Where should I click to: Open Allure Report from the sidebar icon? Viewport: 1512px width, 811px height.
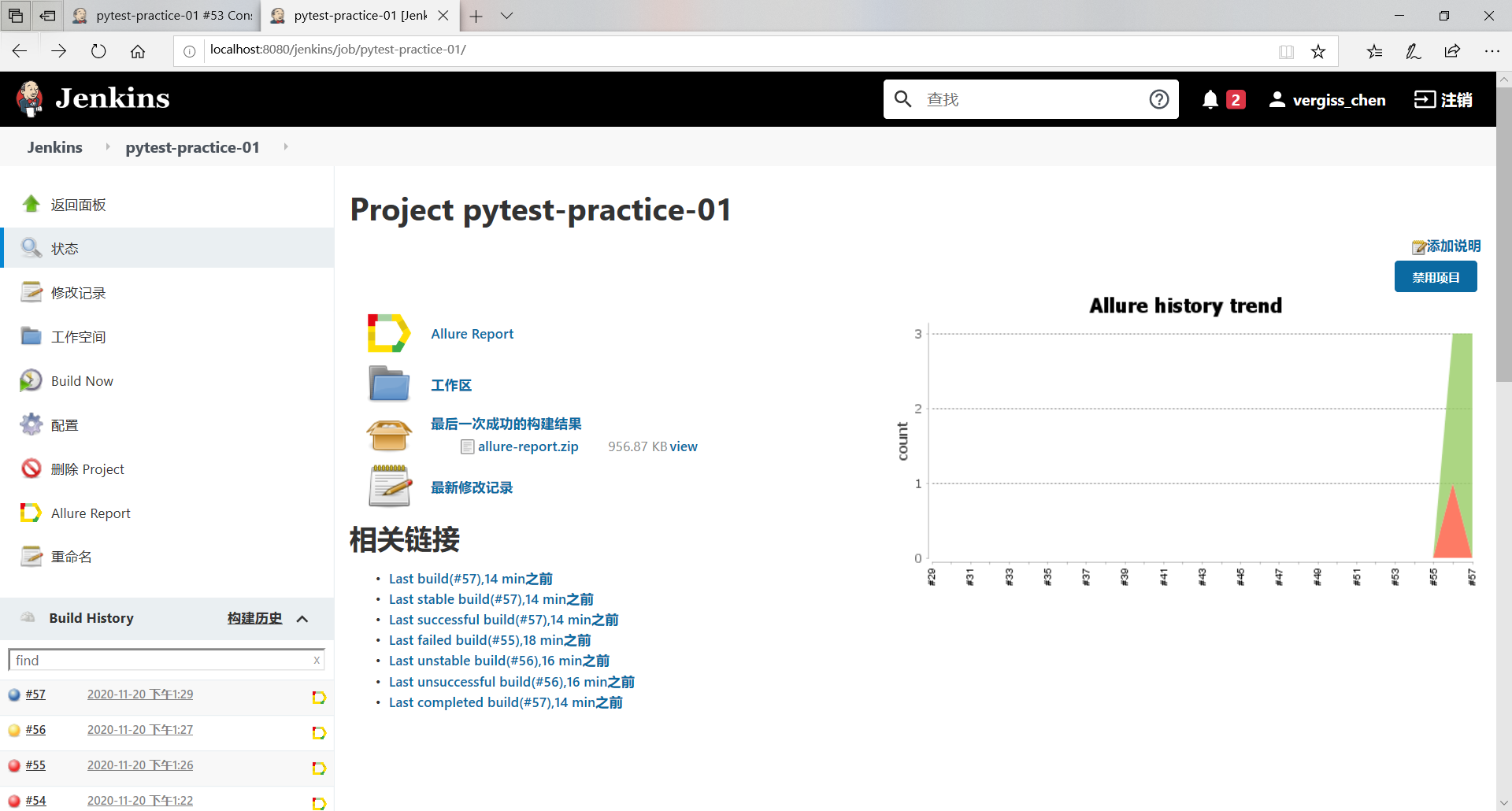31,513
